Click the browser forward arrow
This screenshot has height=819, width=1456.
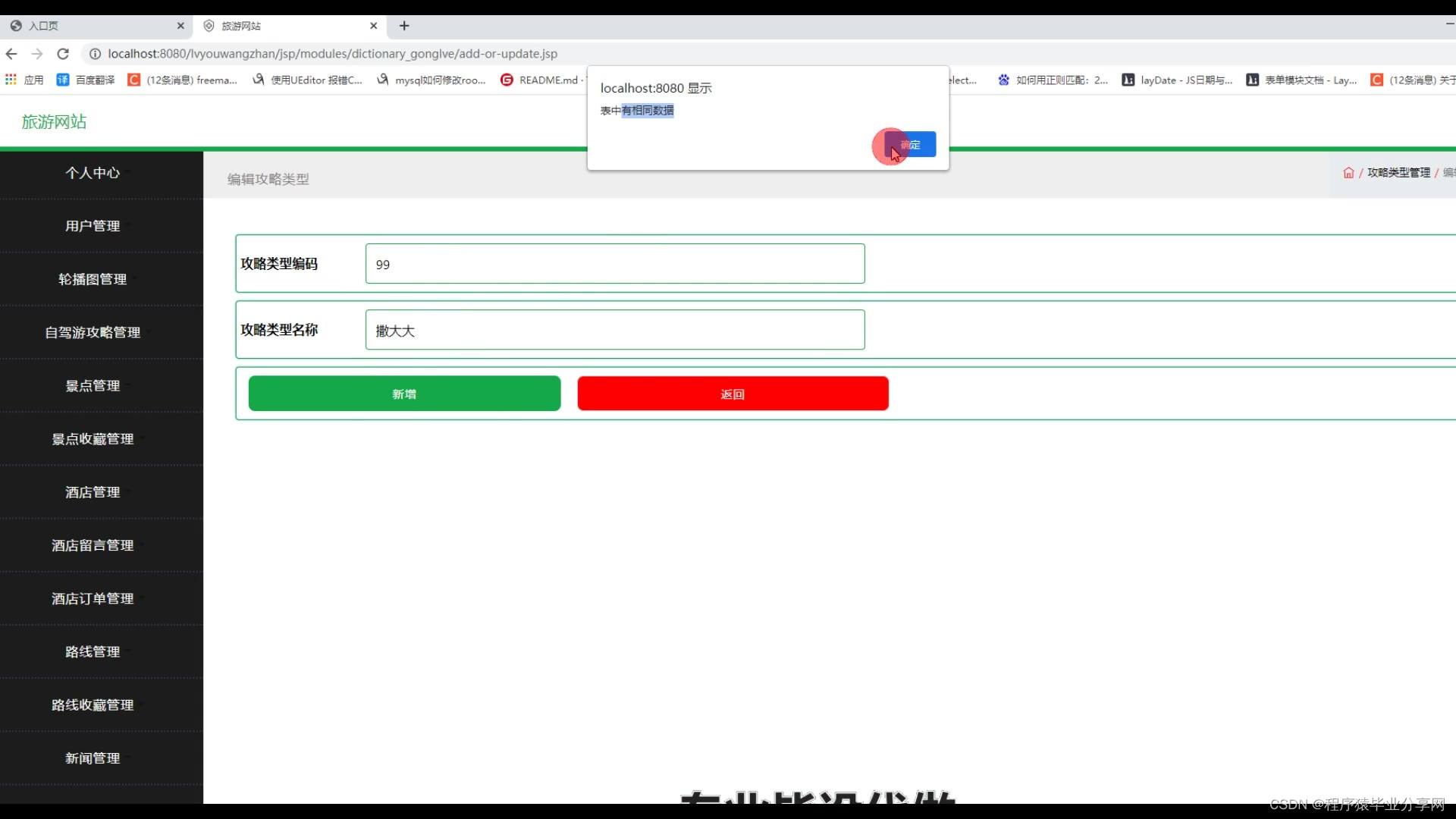click(37, 54)
